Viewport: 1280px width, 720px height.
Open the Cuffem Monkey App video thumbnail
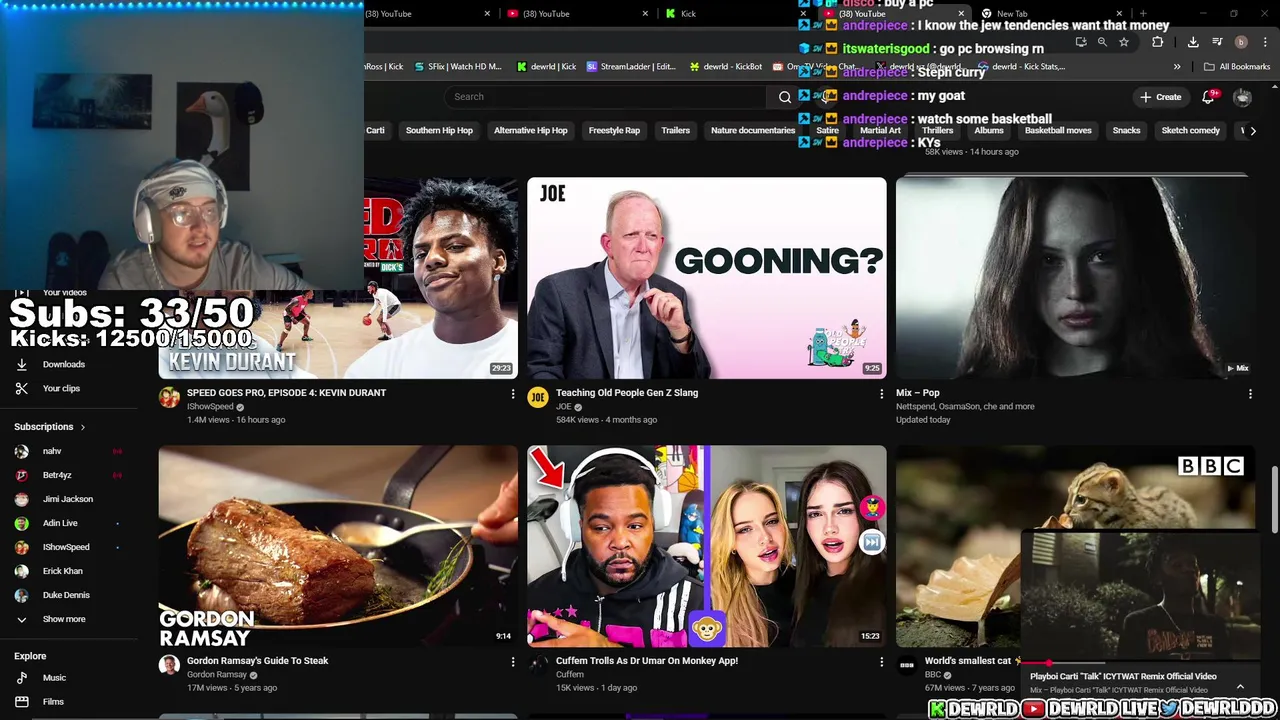pyautogui.click(x=707, y=546)
